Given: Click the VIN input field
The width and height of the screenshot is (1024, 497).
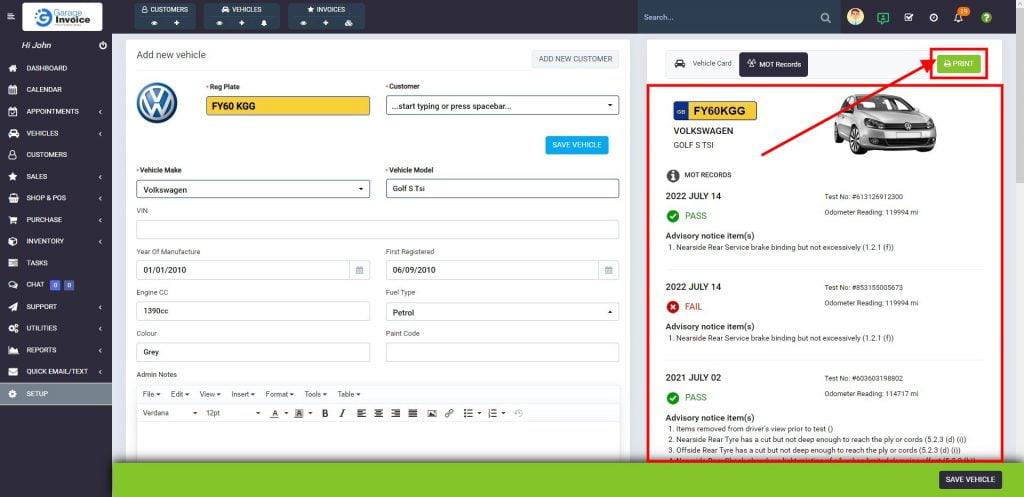Looking at the screenshot, I should pyautogui.click(x=377, y=229).
